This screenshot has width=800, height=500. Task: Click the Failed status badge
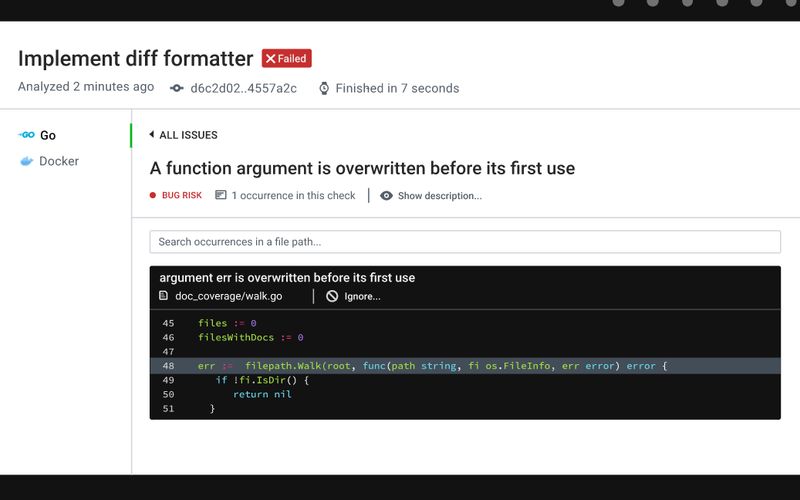click(287, 59)
